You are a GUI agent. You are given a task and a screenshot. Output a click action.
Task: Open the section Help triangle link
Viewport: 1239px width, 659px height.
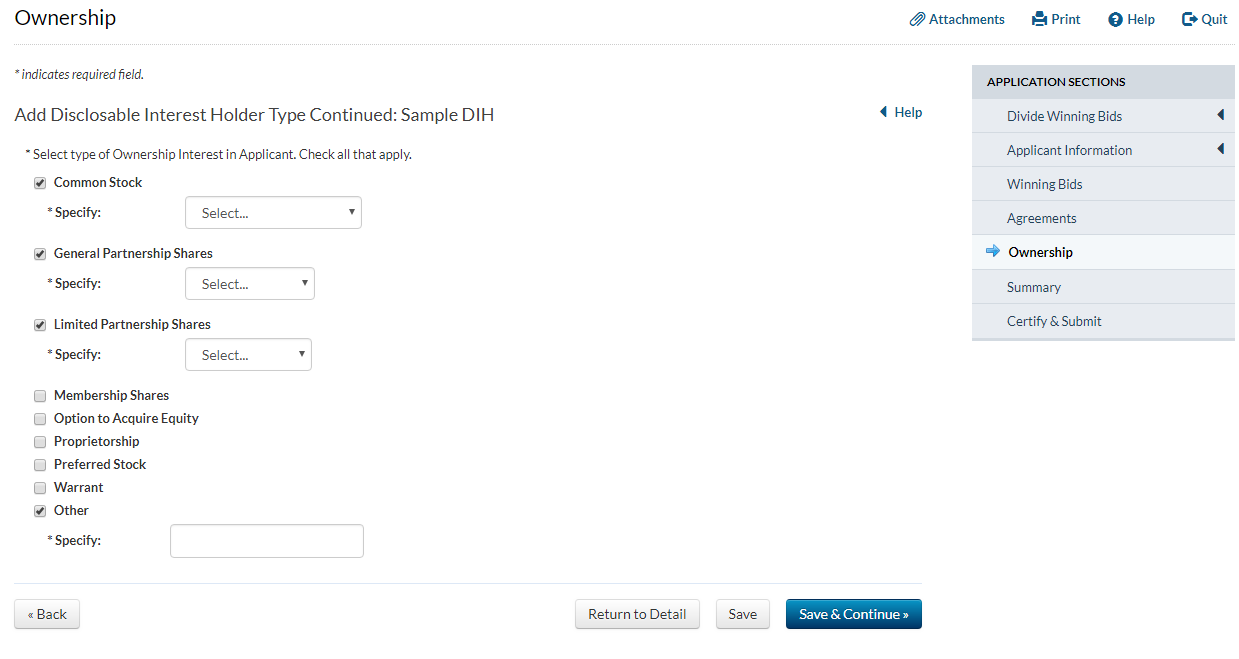pos(884,112)
